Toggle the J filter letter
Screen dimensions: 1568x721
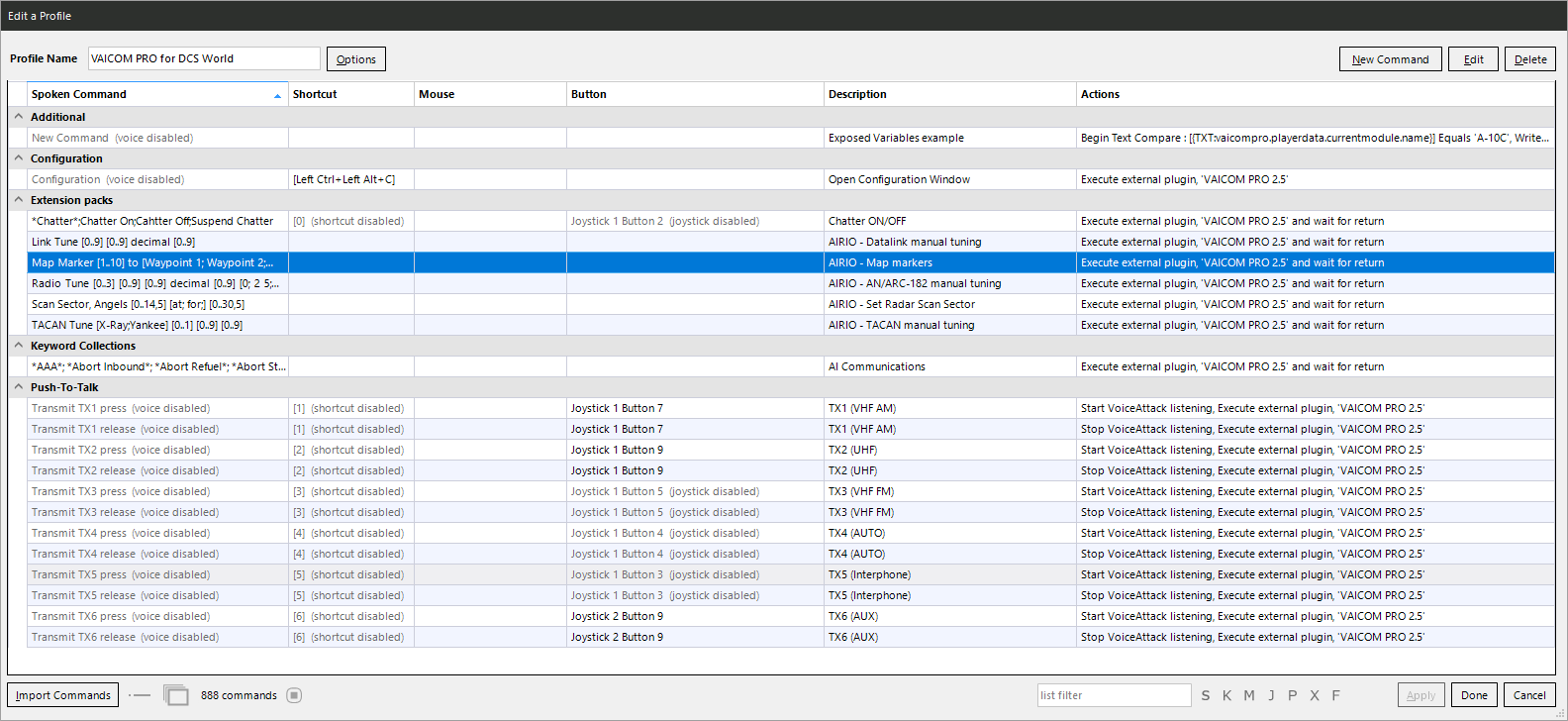pos(1271,695)
